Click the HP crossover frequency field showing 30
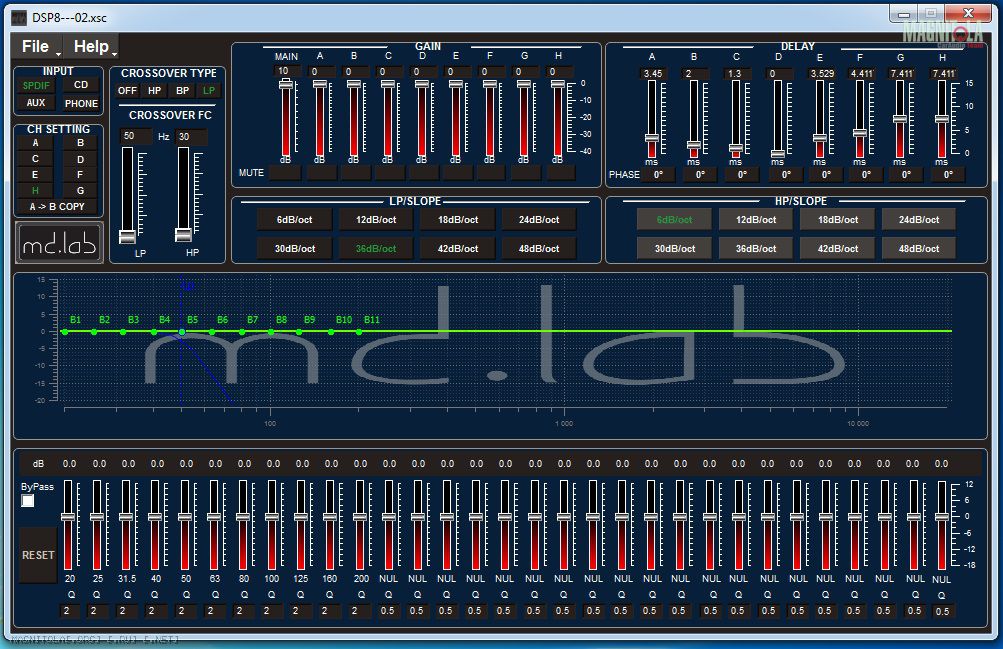1003x649 pixels. pos(191,136)
